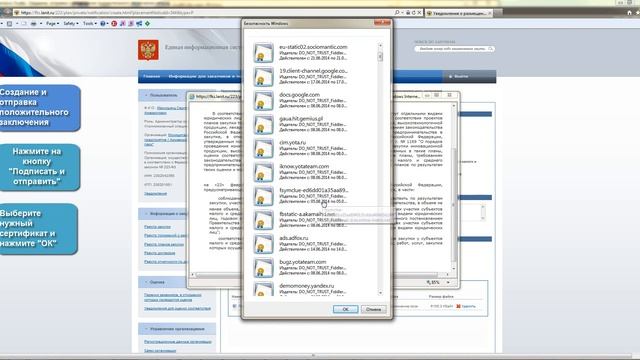
Task: Select the fsymclue certificate icon
Action: [263, 196]
